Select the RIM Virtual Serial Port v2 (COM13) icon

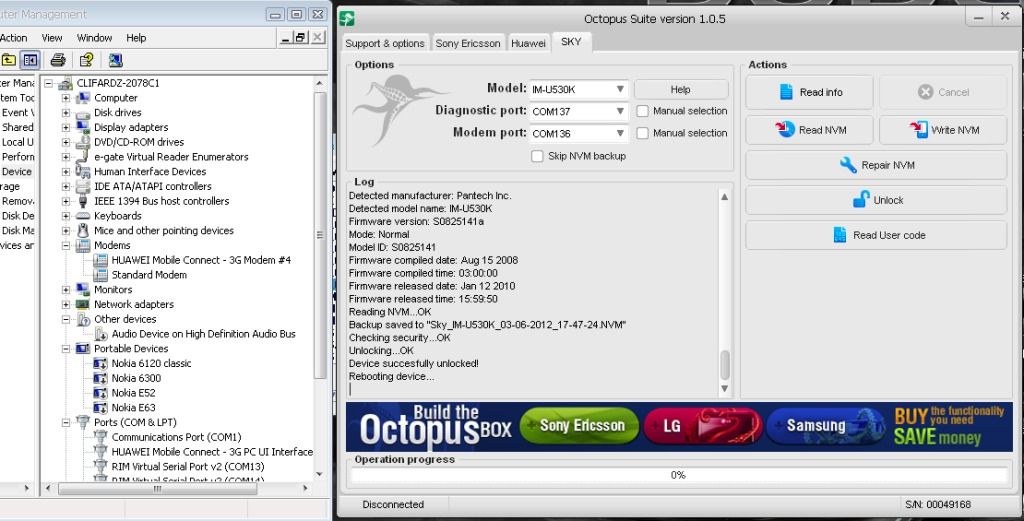tap(101, 467)
